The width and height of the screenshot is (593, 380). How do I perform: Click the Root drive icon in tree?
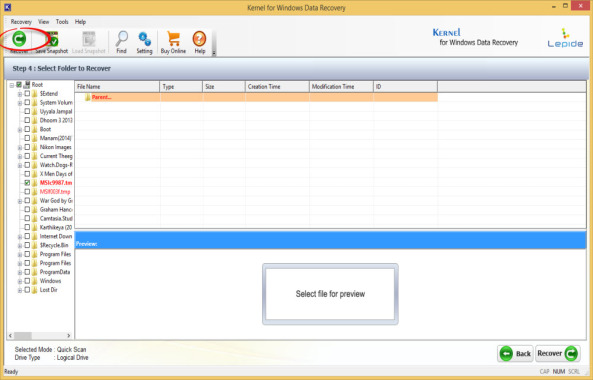click(x=27, y=85)
